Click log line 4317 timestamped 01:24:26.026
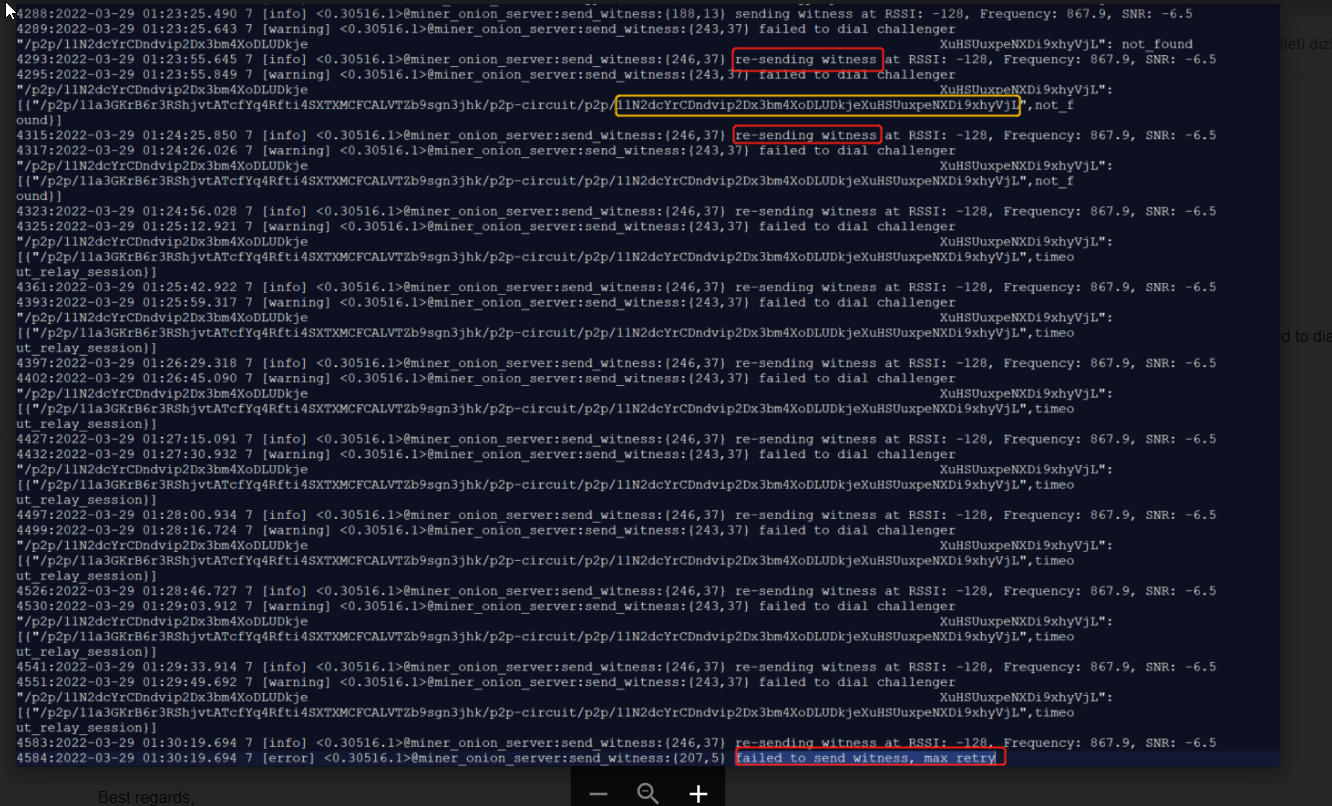1332x806 pixels. pos(486,150)
